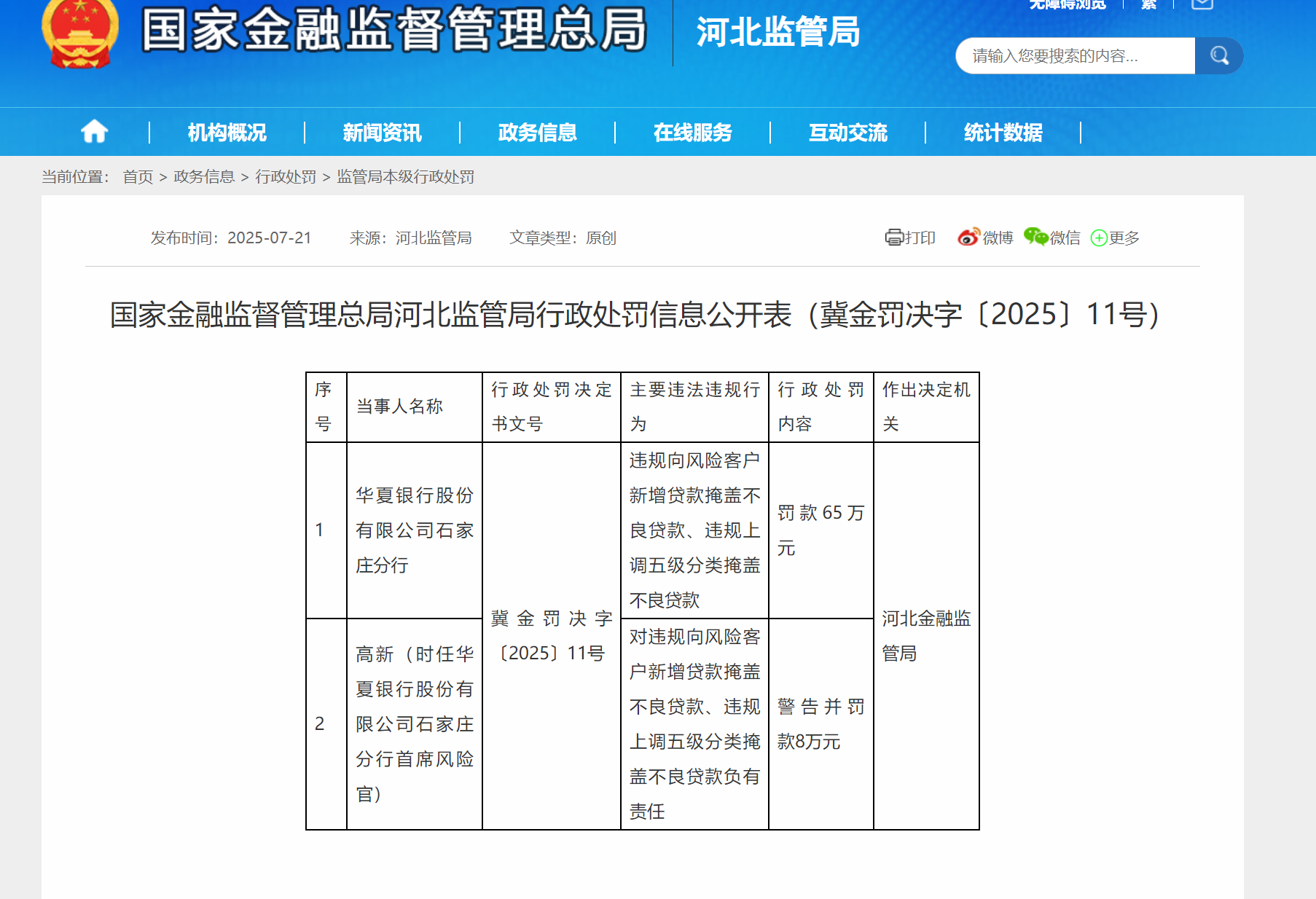Click 首页 in the breadcrumb
The width and height of the screenshot is (1316, 899).
[138, 177]
